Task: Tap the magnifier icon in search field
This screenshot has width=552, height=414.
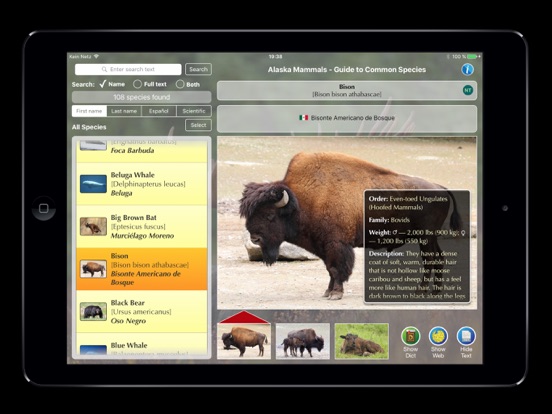Action: (x=104, y=69)
